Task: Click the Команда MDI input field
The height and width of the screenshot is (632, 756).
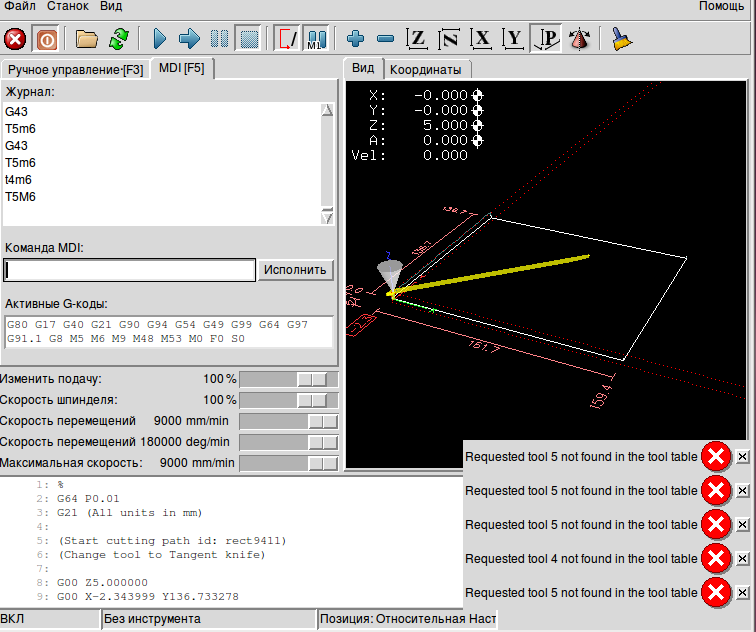Action: click(x=130, y=270)
